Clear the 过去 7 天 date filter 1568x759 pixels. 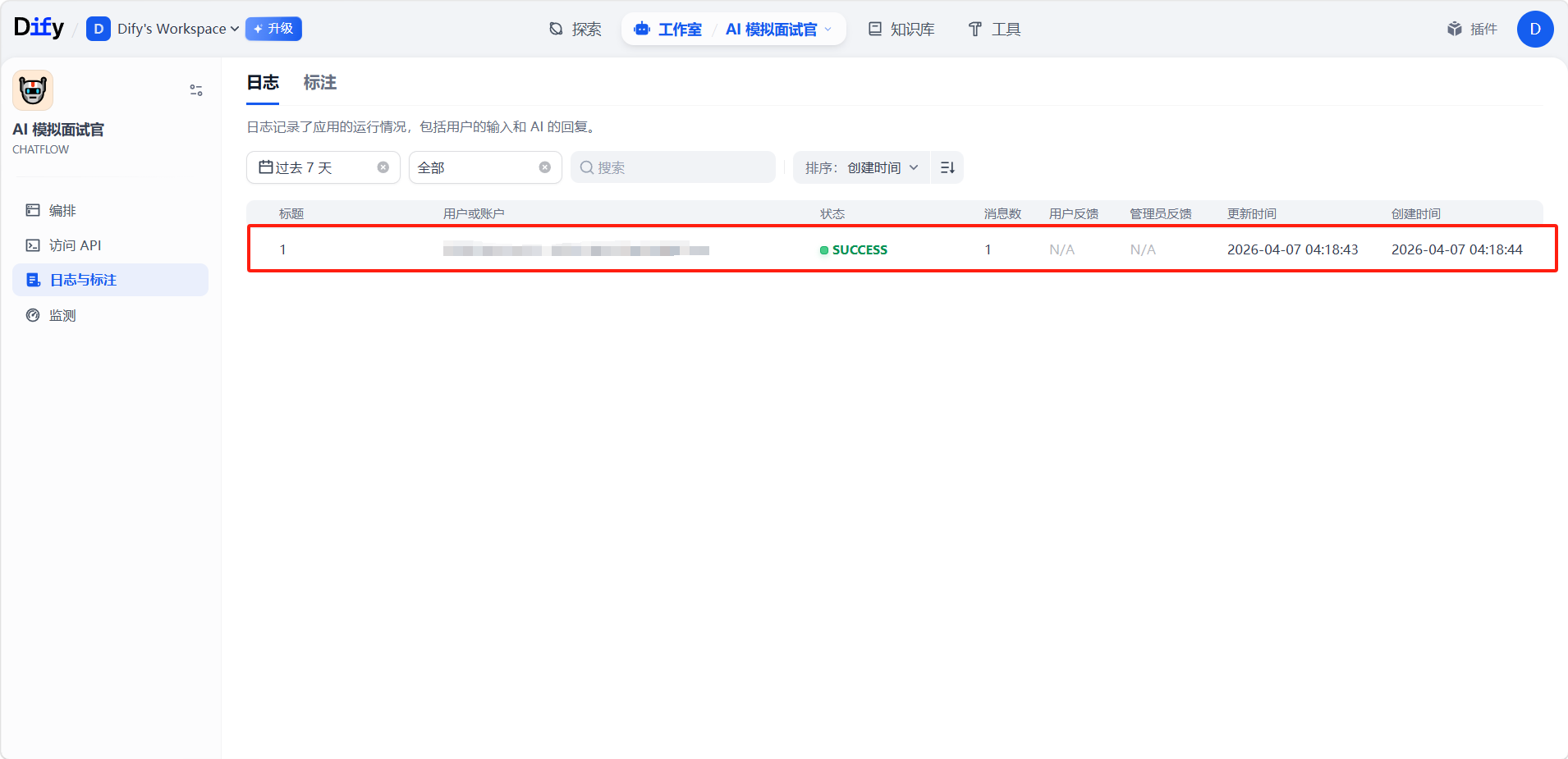[383, 167]
